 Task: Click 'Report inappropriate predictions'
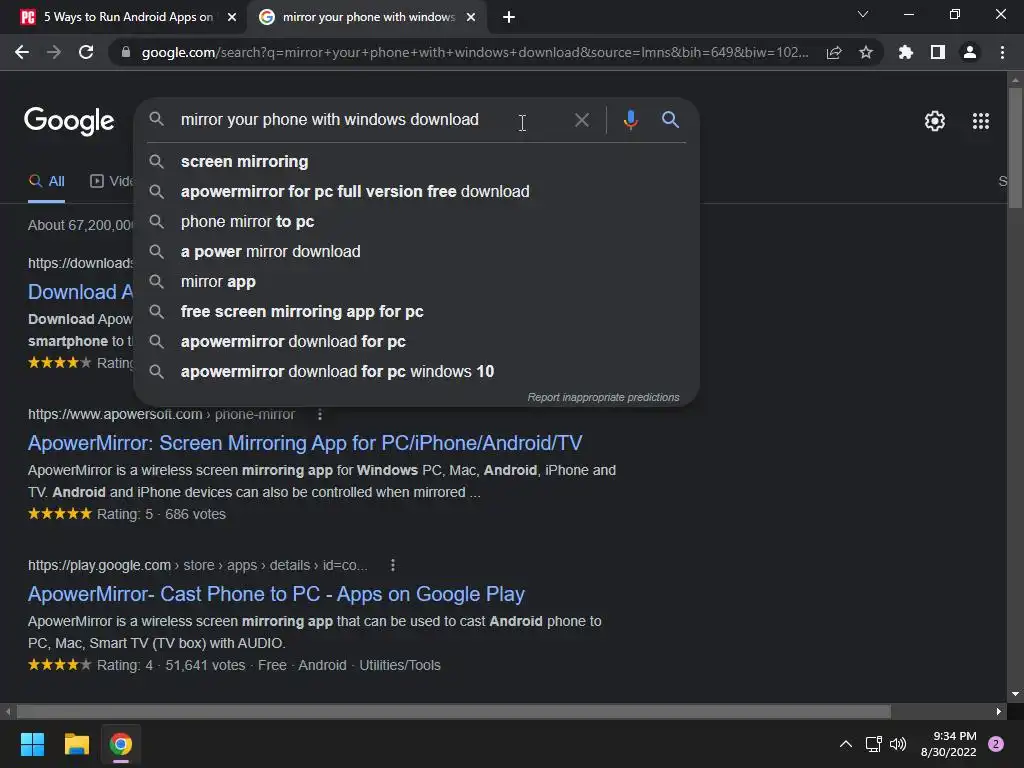pos(603,397)
